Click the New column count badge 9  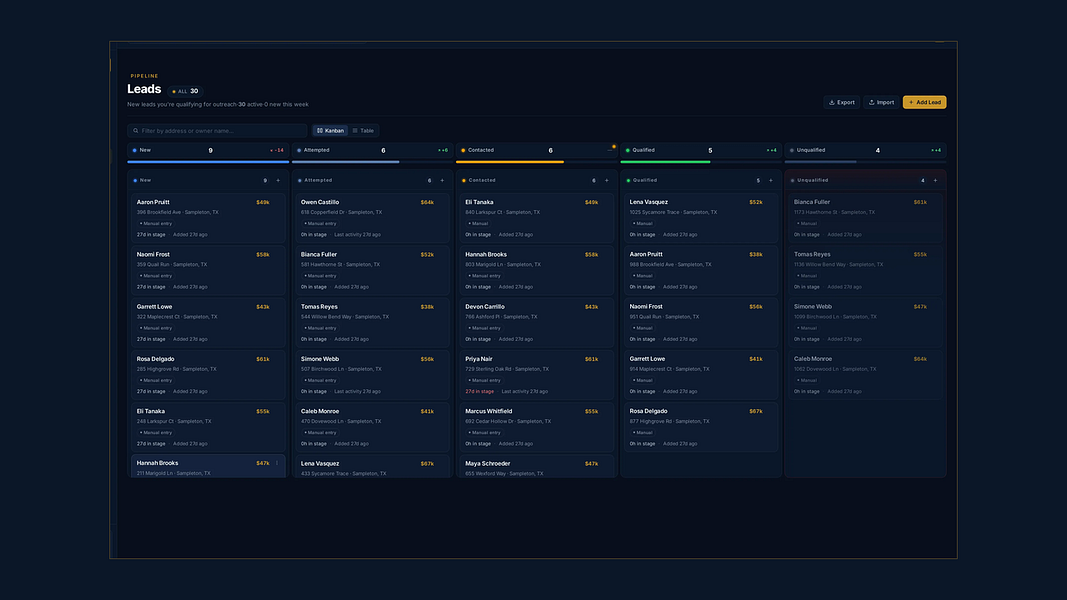[265, 180]
